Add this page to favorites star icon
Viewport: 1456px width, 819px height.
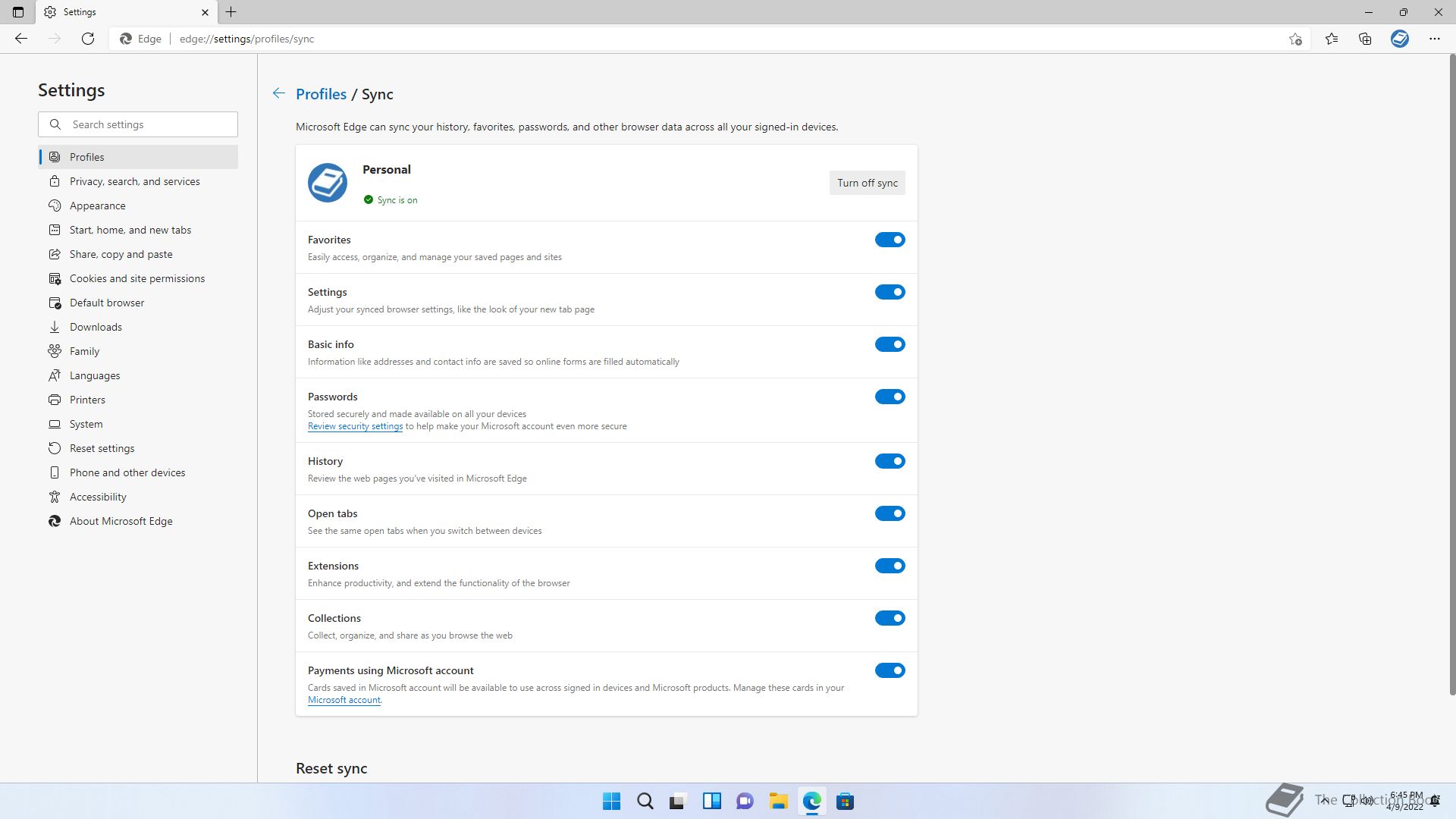point(1295,39)
